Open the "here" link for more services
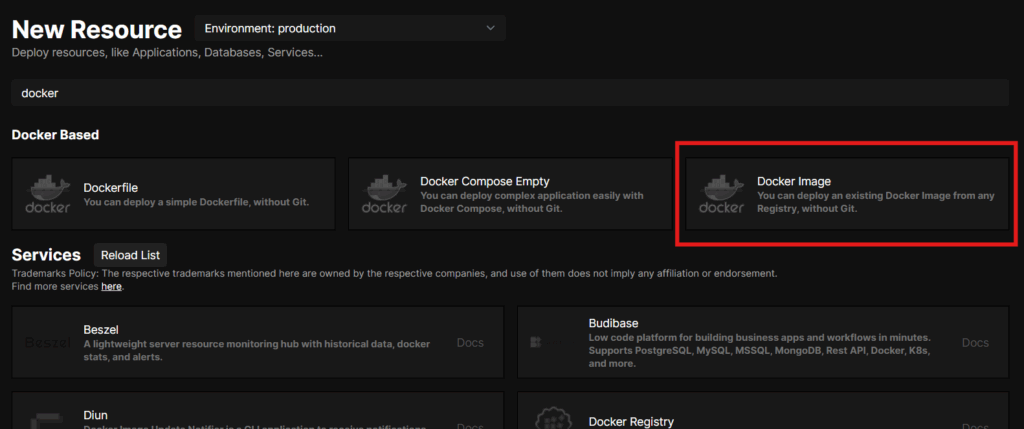 pyautogui.click(x=111, y=286)
